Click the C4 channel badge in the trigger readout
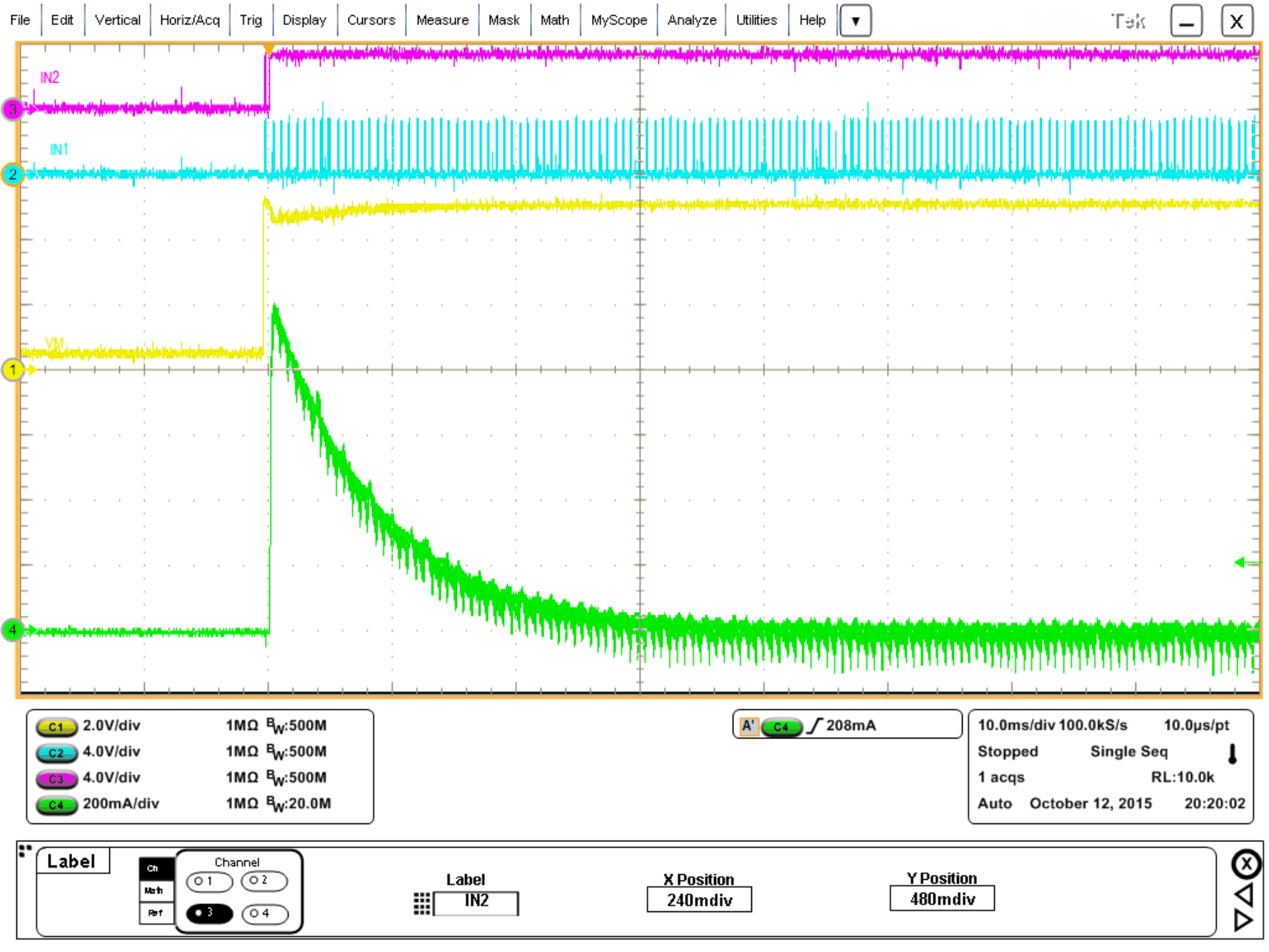1269x952 pixels. pos(781,726)
